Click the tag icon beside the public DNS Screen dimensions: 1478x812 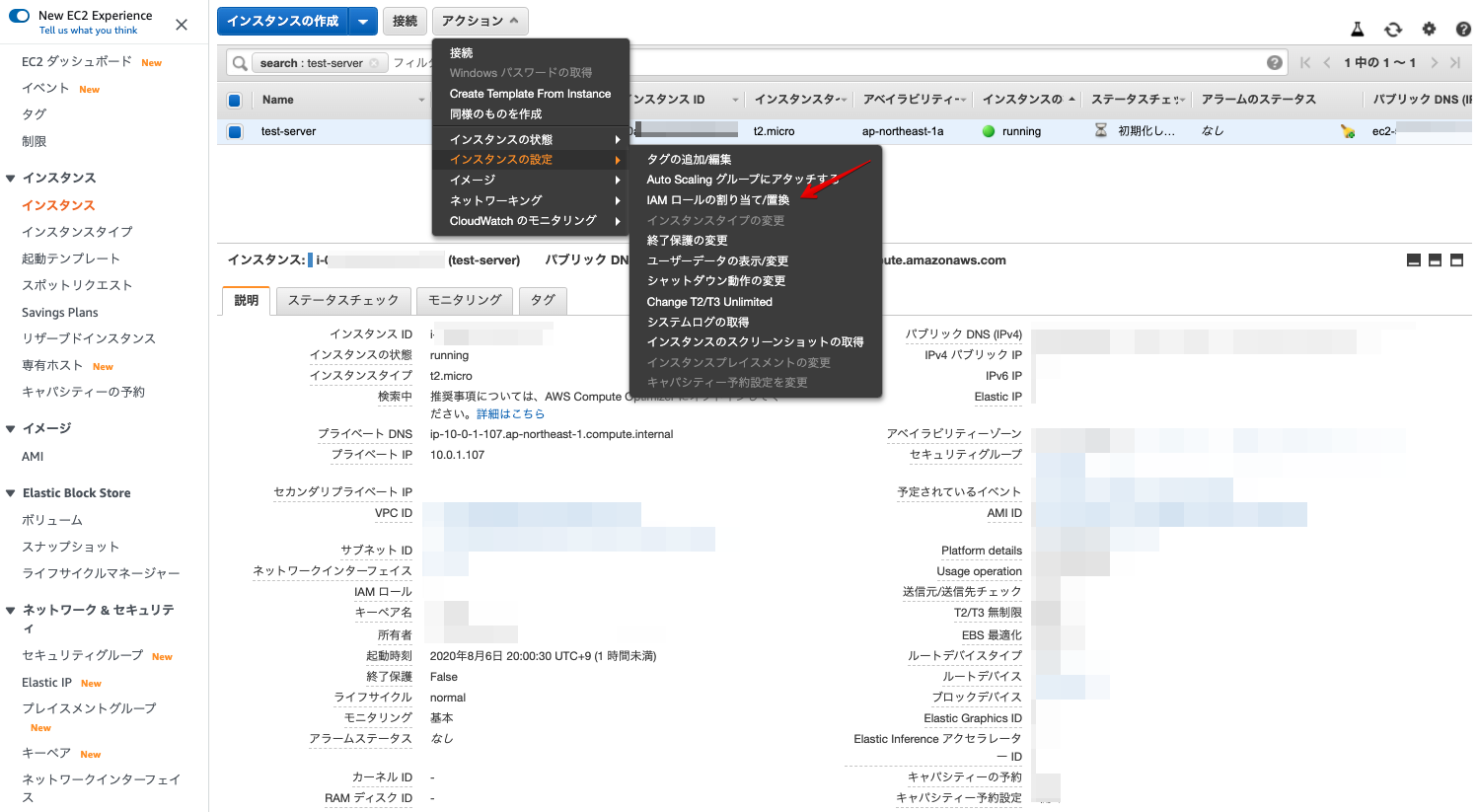coord(1349,129)
